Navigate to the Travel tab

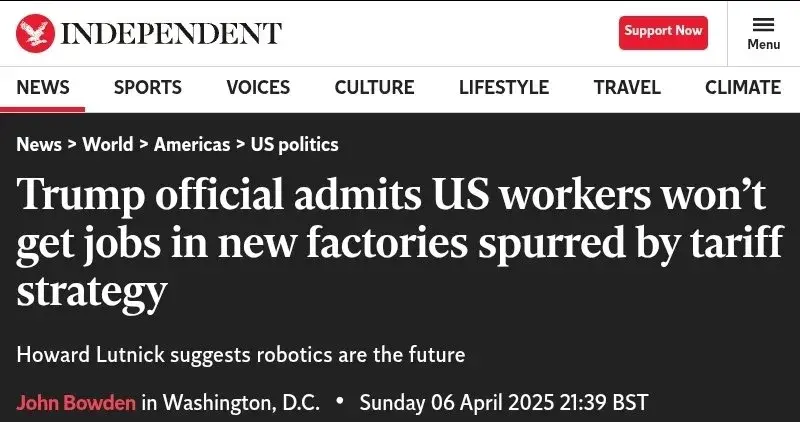[627, 87]
